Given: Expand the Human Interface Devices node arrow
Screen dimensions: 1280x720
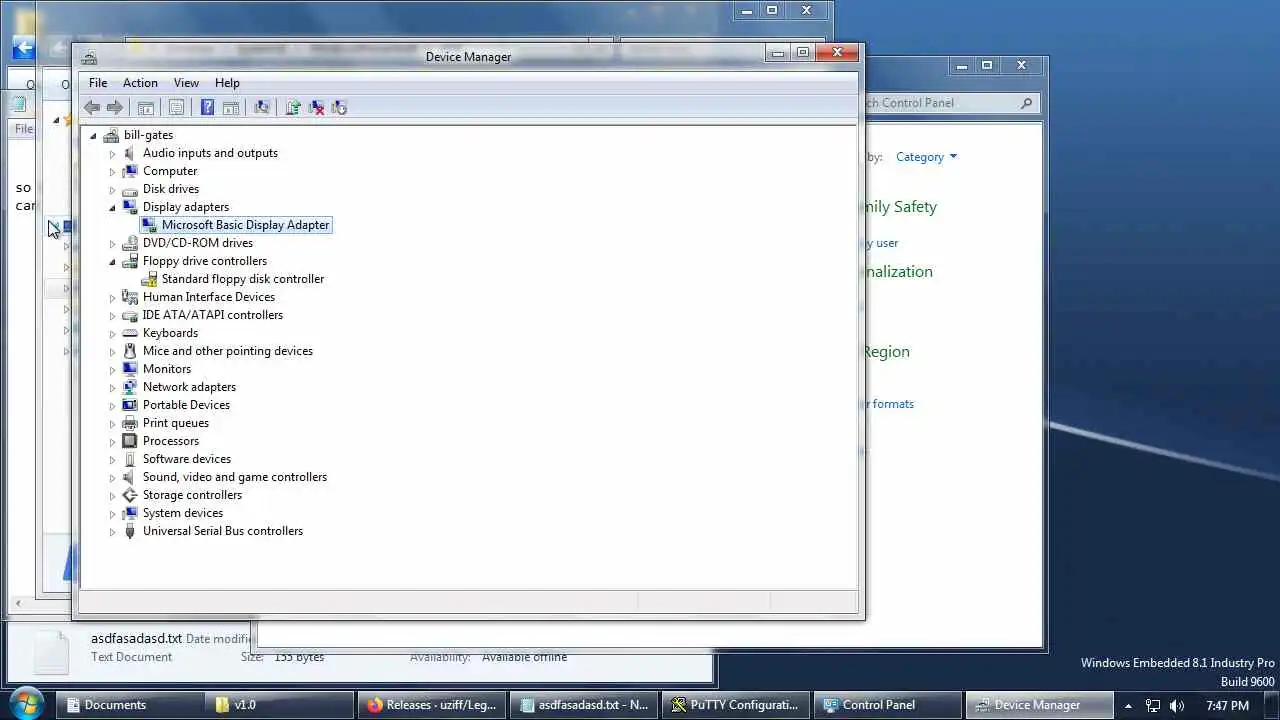Looking at the screenshot, I should coord(113,298).
